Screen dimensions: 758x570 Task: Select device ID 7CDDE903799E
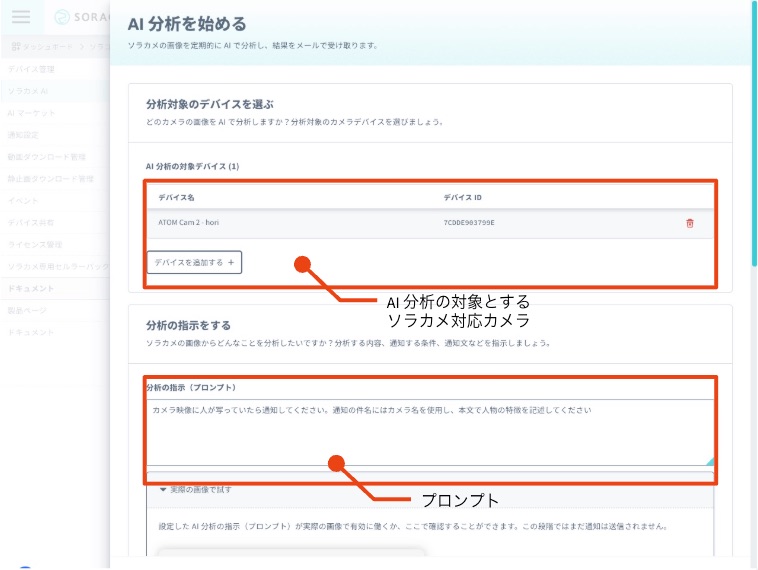[x=469, y=223]
